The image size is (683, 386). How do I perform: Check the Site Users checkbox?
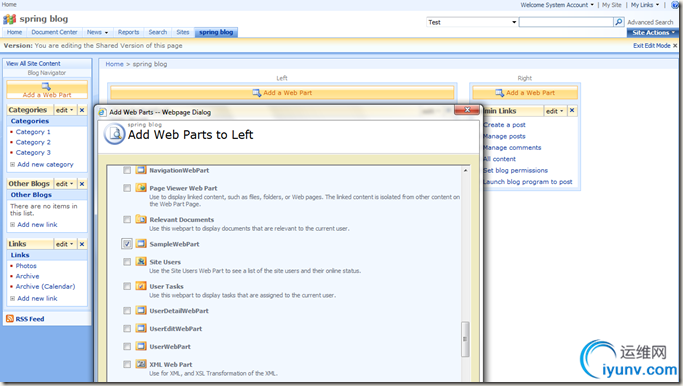[x=127, y=262]
